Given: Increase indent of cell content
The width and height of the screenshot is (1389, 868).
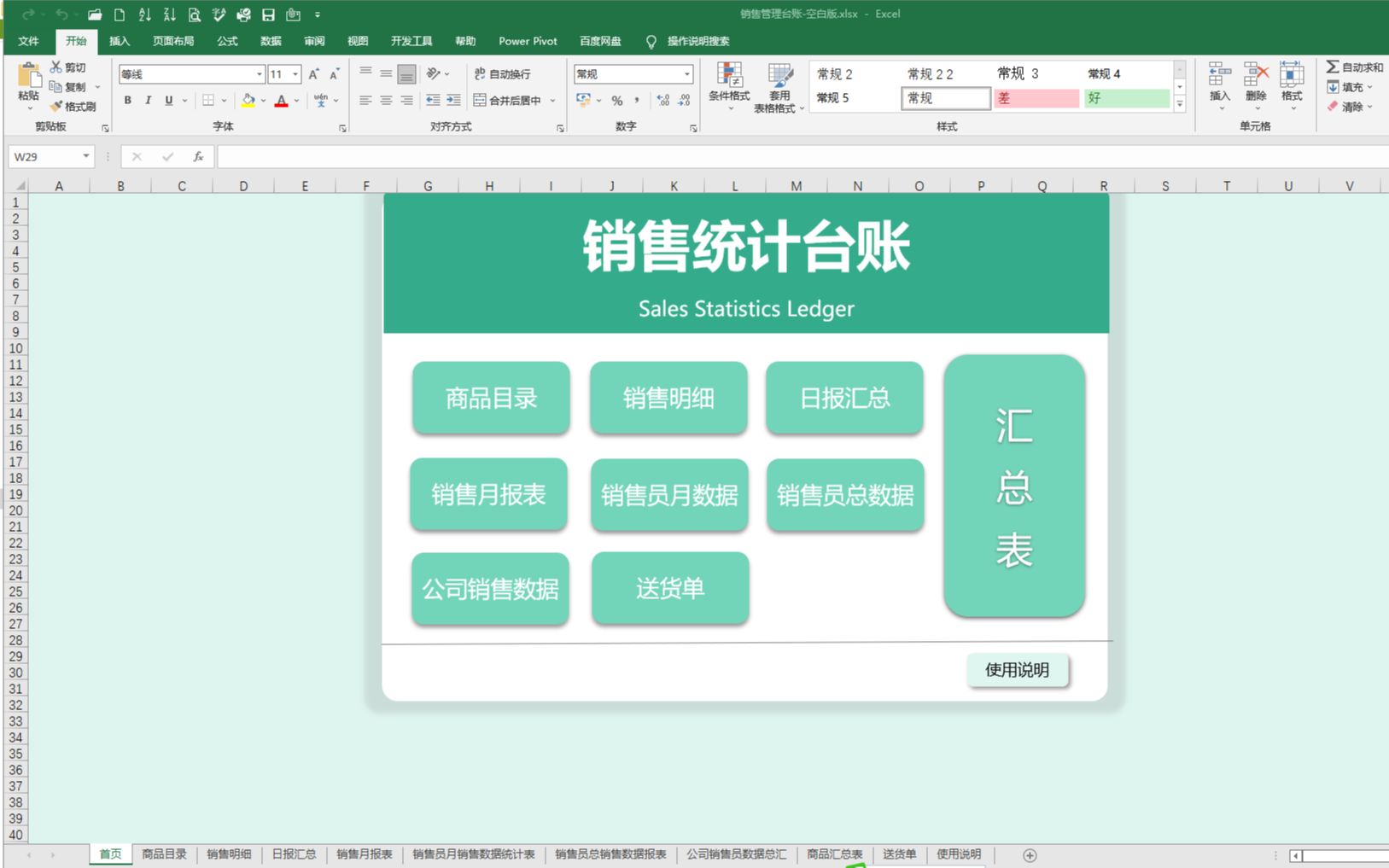Looking at the screenshot, I should [453, 100].
